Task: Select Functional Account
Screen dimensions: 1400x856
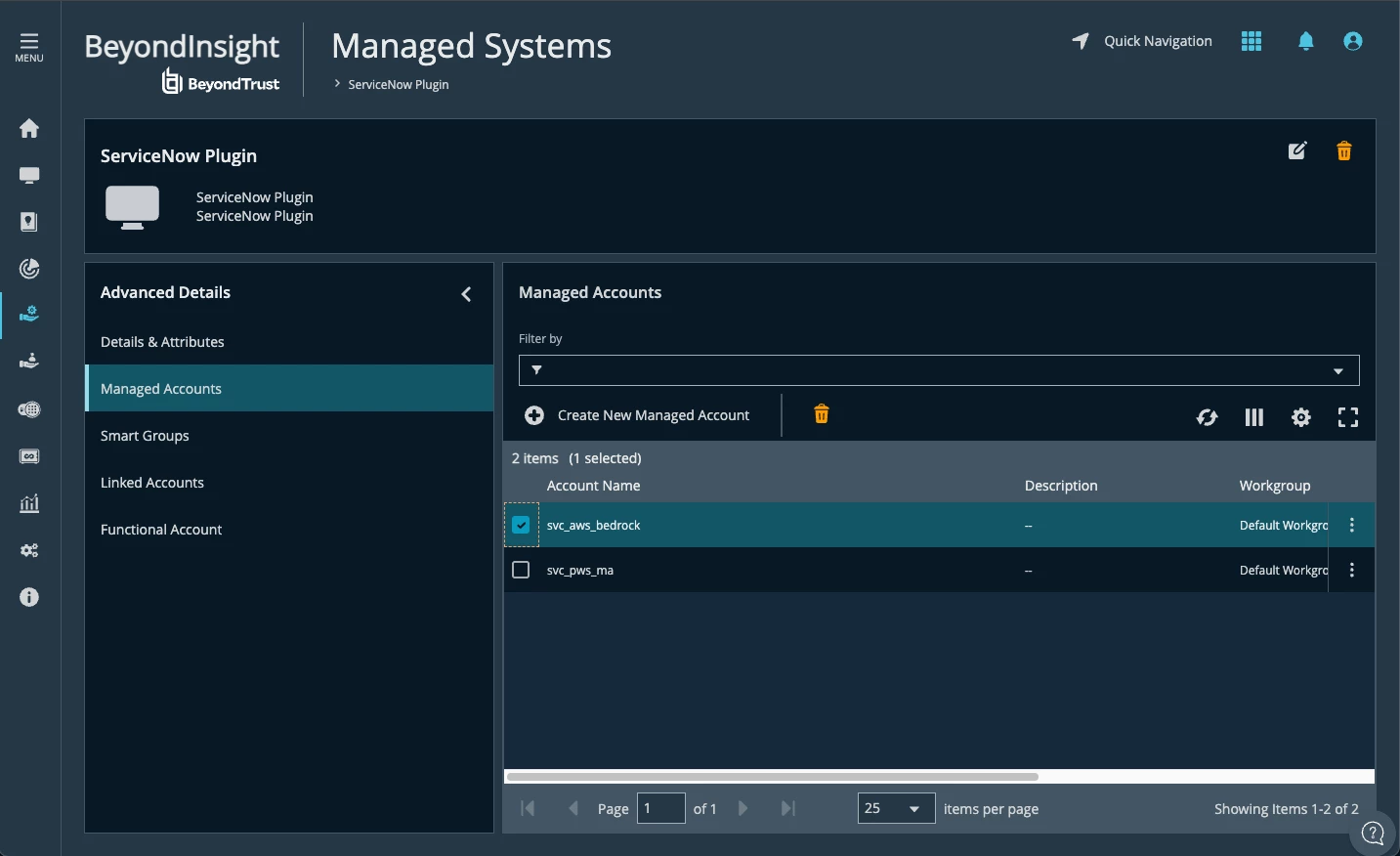Action: pyautogui.click(x=289, y=530)
